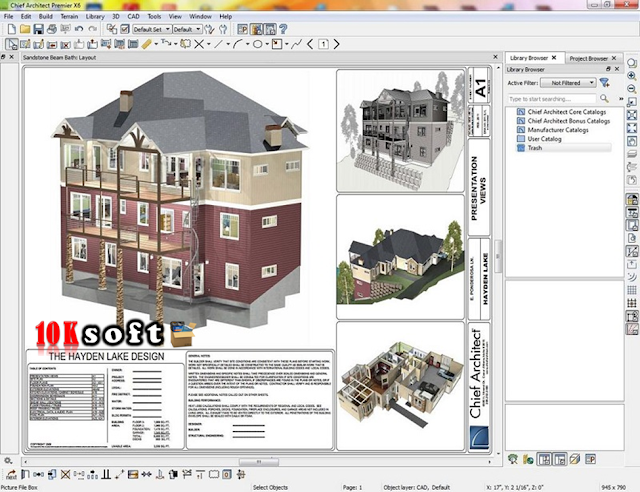Print the layout with the printer icon
This screenshot has width=640, height=492.
click(52, 29)
